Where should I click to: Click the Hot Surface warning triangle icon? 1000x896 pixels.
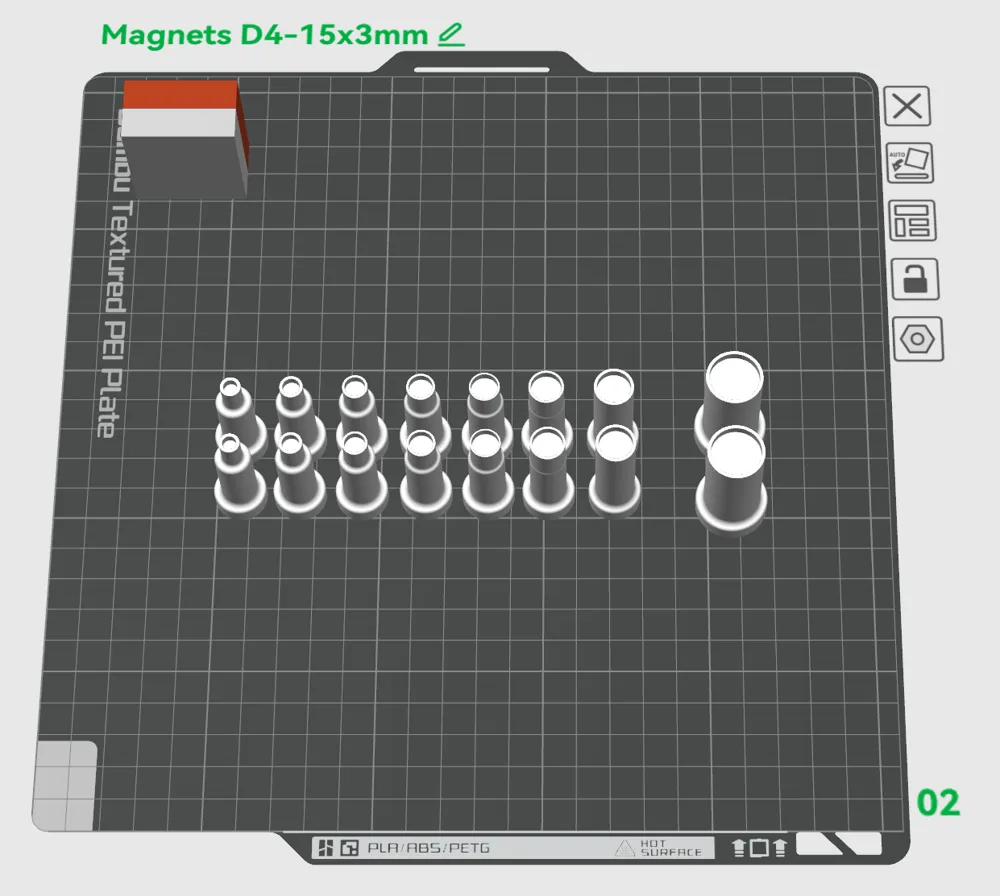[x=625, y=848]
